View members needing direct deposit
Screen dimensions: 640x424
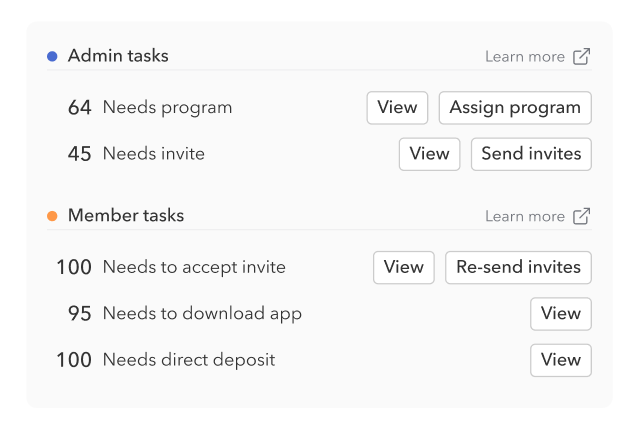tap(560, 360)
